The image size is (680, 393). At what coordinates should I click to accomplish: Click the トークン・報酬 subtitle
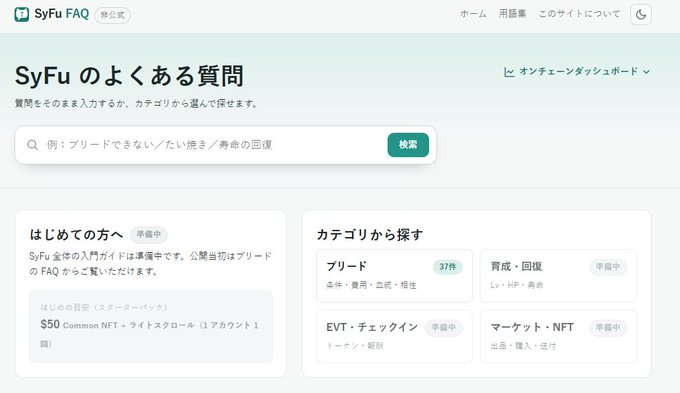point(355,346)
